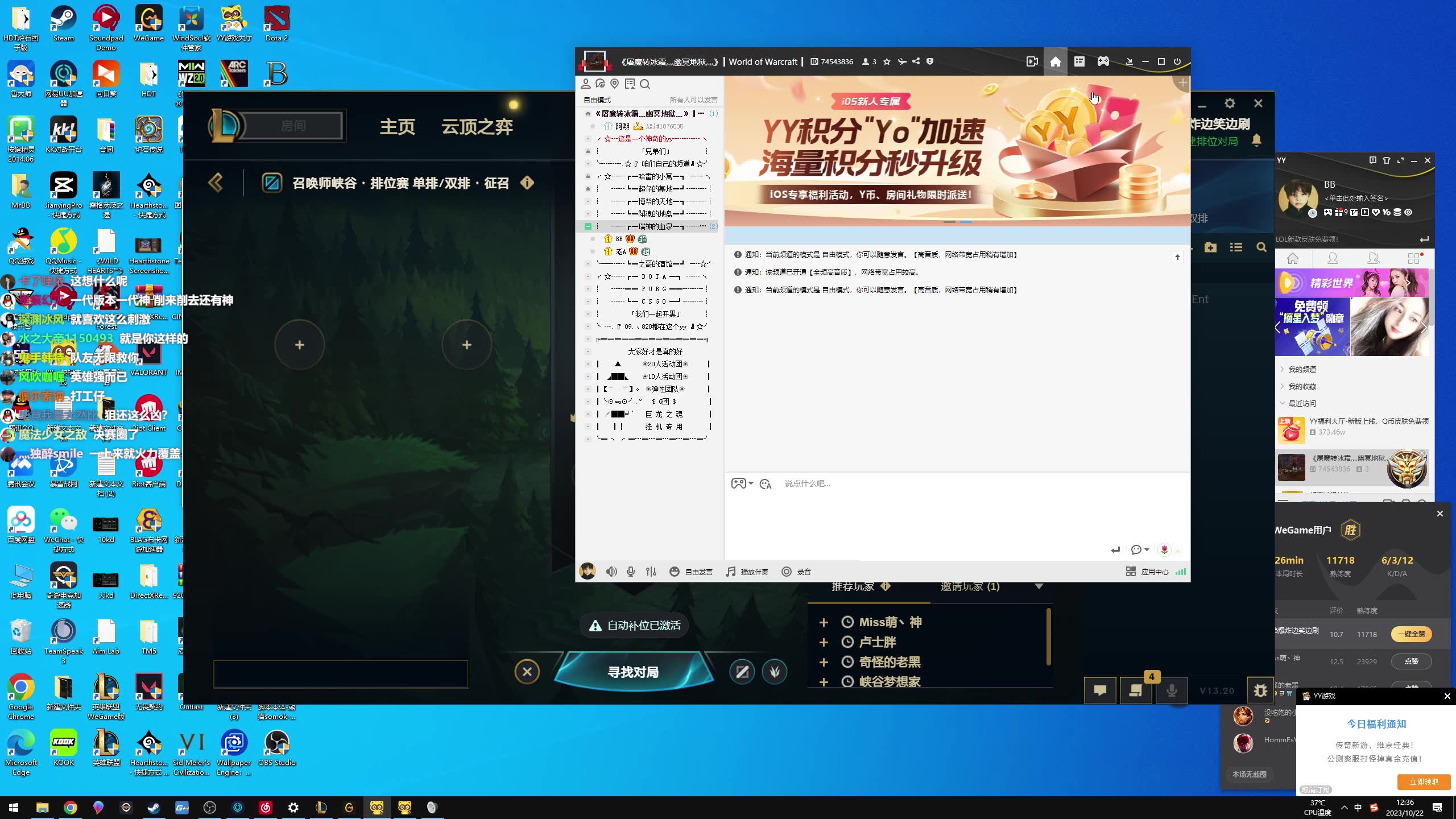Select the 推荐玩家 tab in the LoL lobby
The width and height of the screenshot is (1456, 819).
tap(853, 586)
